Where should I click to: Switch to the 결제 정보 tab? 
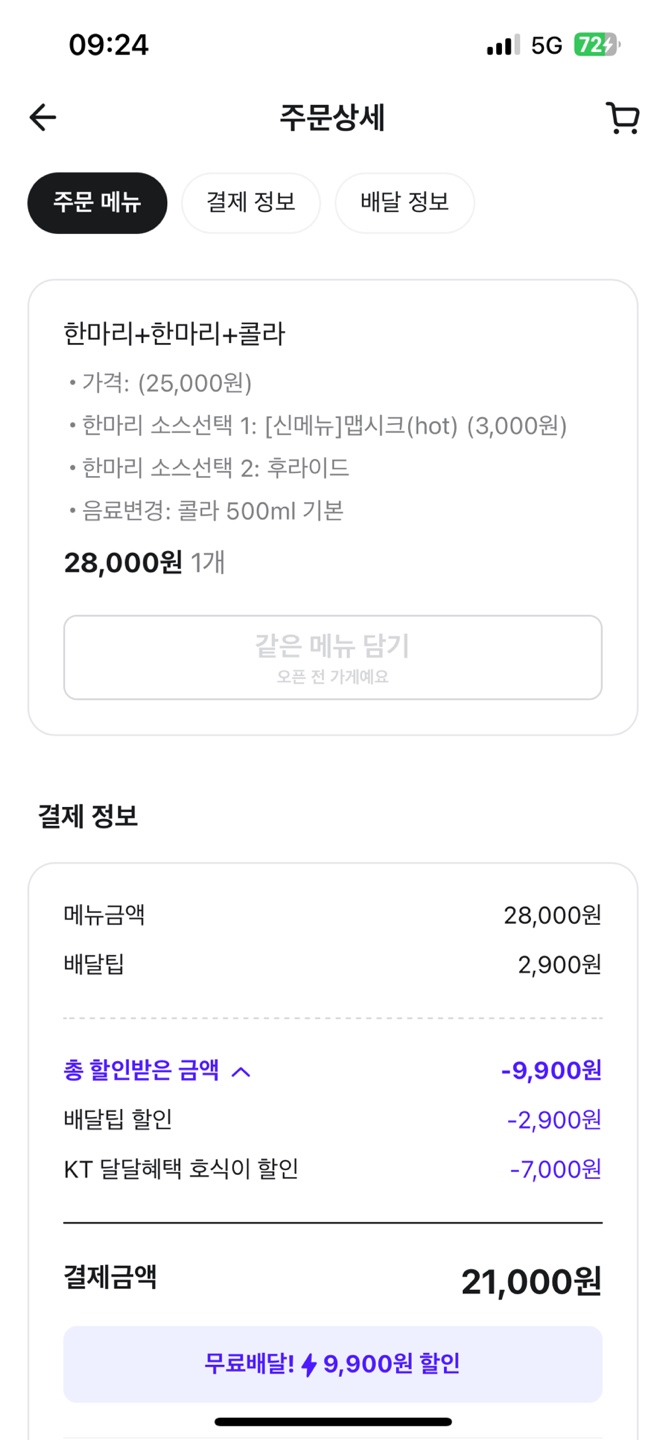coord(251,203)
